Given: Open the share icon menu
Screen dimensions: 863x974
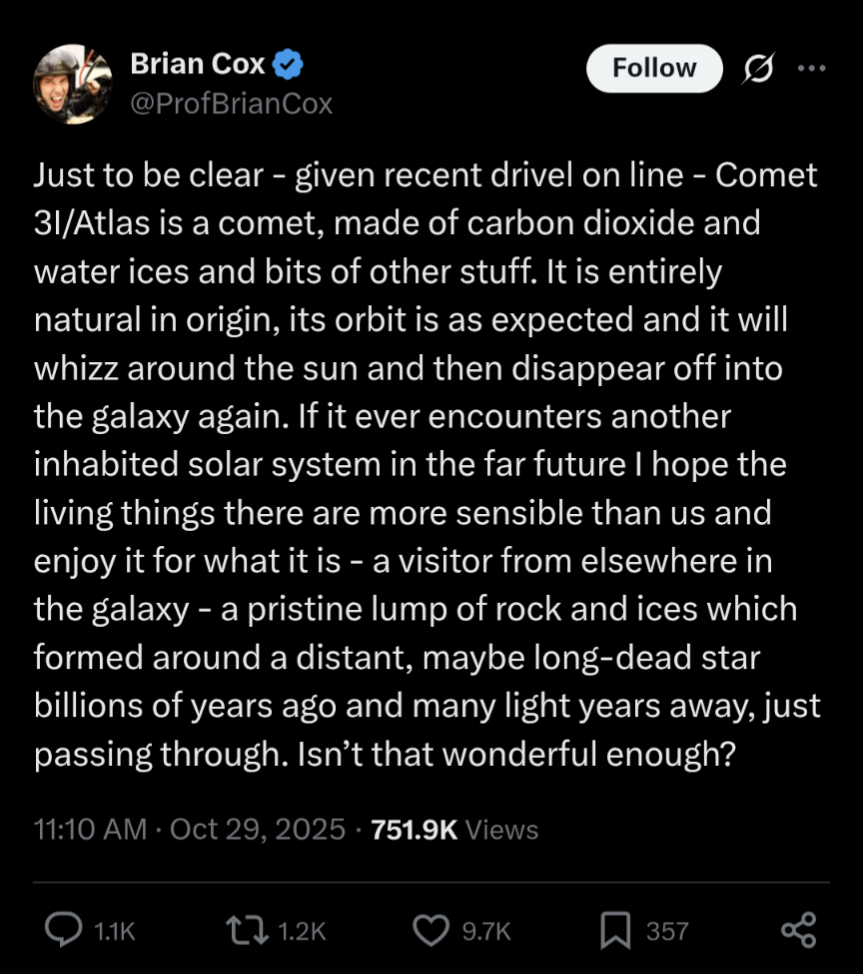Looking at the screenshot, I should pos(798,930).
